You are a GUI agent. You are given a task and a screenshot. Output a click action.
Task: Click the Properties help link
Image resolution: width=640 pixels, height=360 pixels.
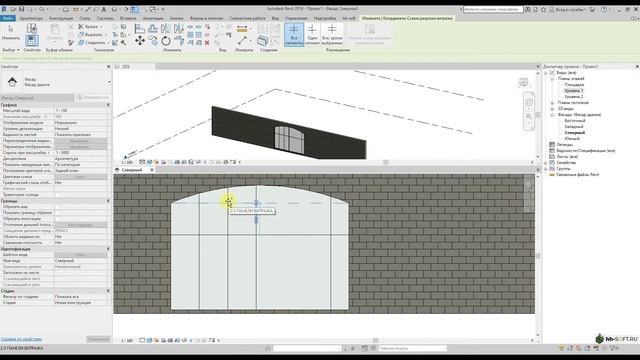pyautogui.click(x=21, y=339)
